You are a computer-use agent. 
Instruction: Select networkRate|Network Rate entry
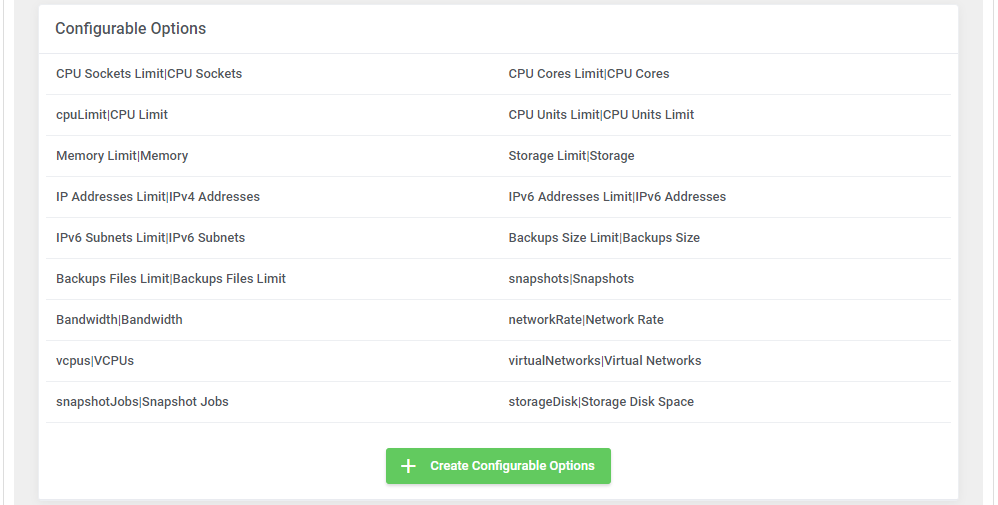click(586, 320)
